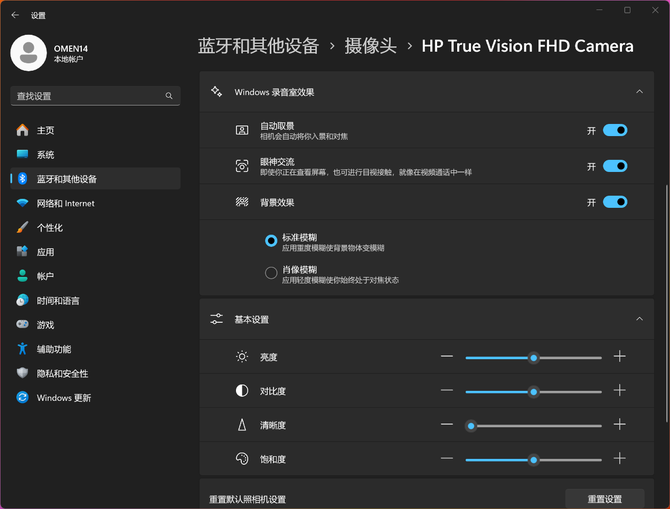
Task: Click the 亮度 slider thumb
Action: (533, 358)
